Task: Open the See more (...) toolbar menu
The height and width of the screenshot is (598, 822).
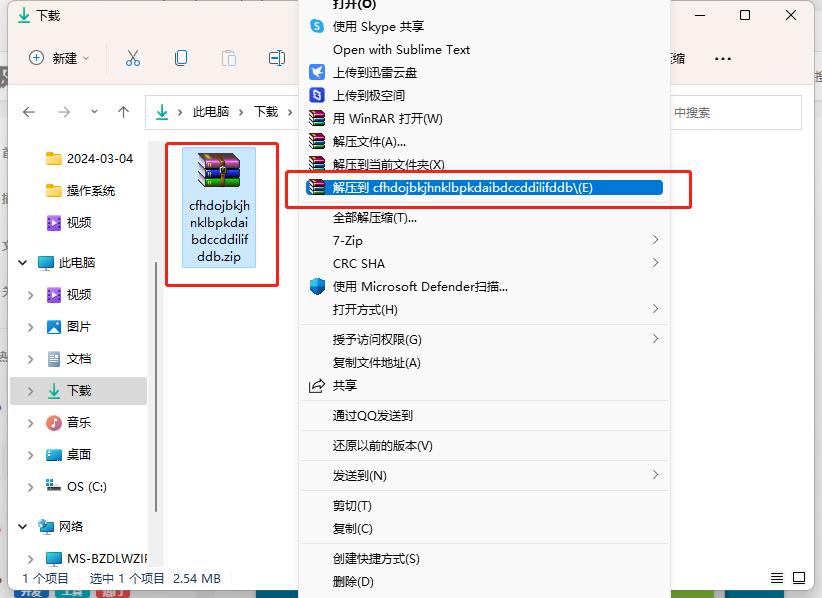Action: click(x=722, y=58)
